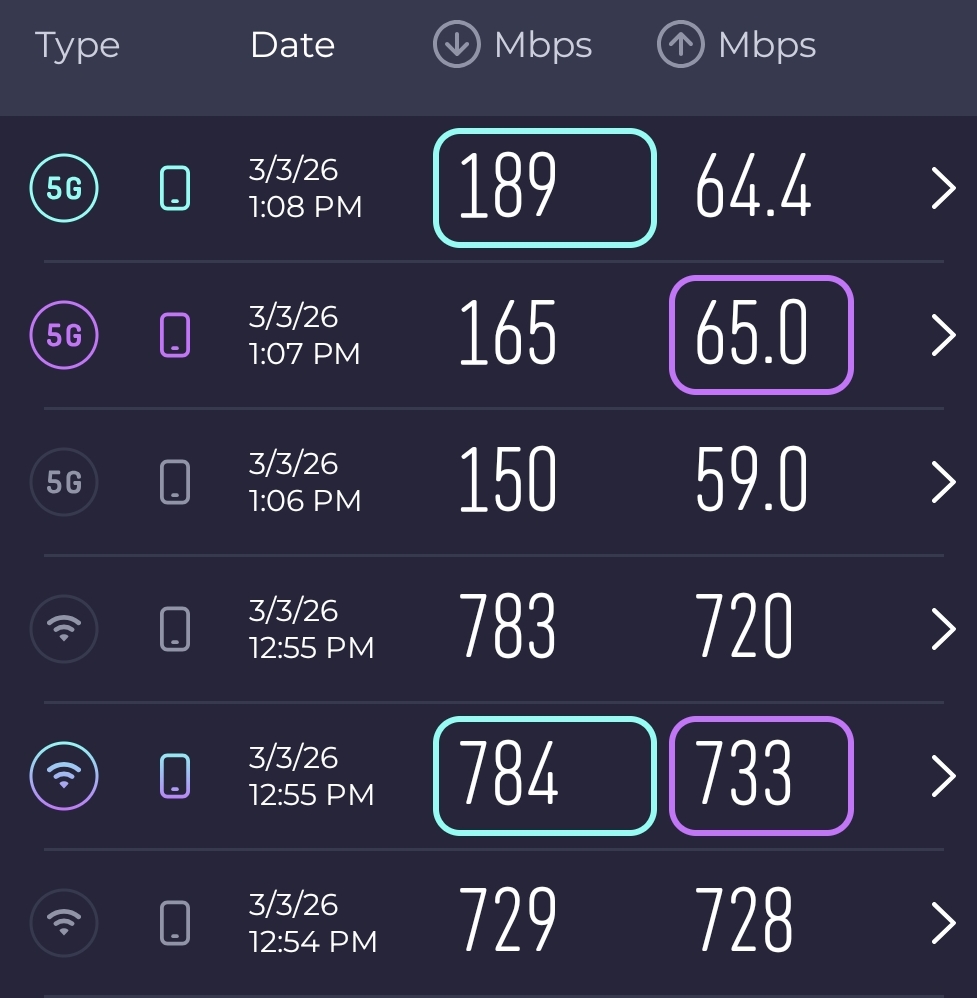Screen dimensions: 977x998
Task: Open the chevron for the 1:06 PM result
Action: [943, 482]
